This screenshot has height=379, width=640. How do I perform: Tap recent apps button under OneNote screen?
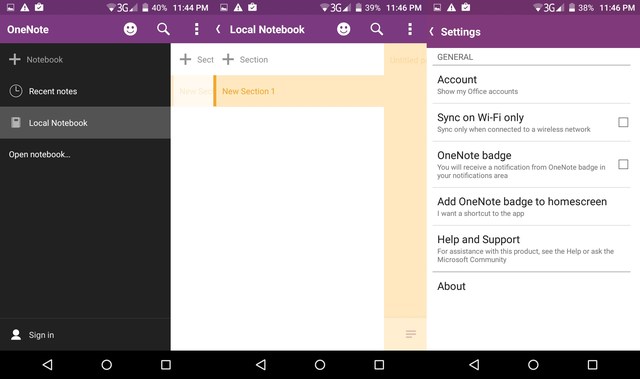166,364
